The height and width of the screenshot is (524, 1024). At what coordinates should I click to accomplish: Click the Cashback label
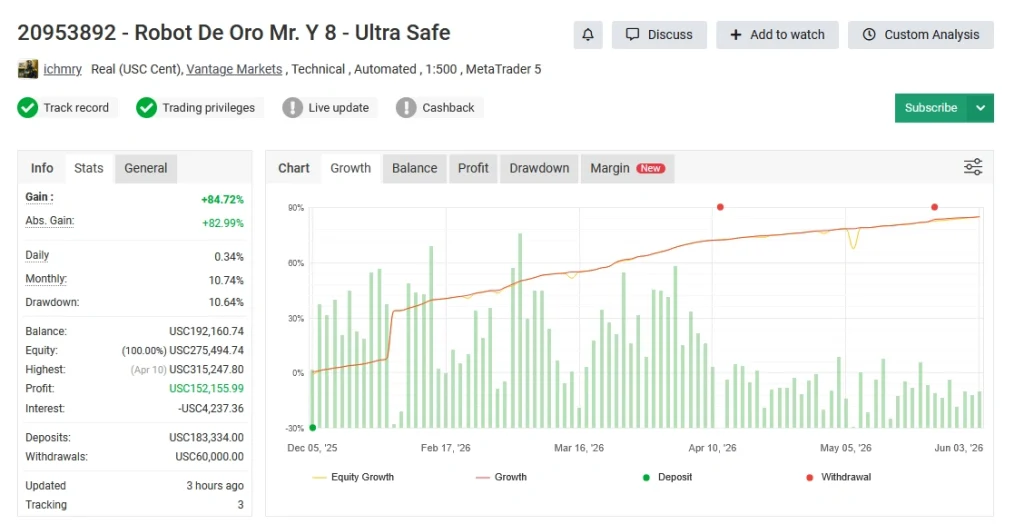click(448, 108)
